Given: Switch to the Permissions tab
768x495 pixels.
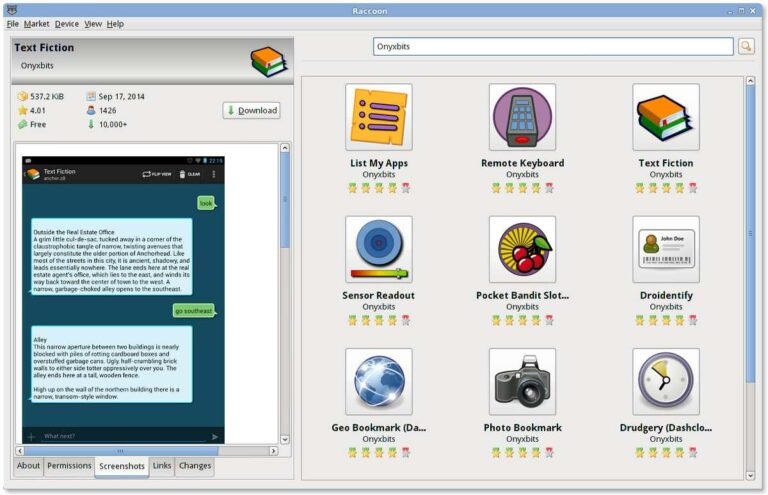Looking at the screenshot, I should pos(69,466).
